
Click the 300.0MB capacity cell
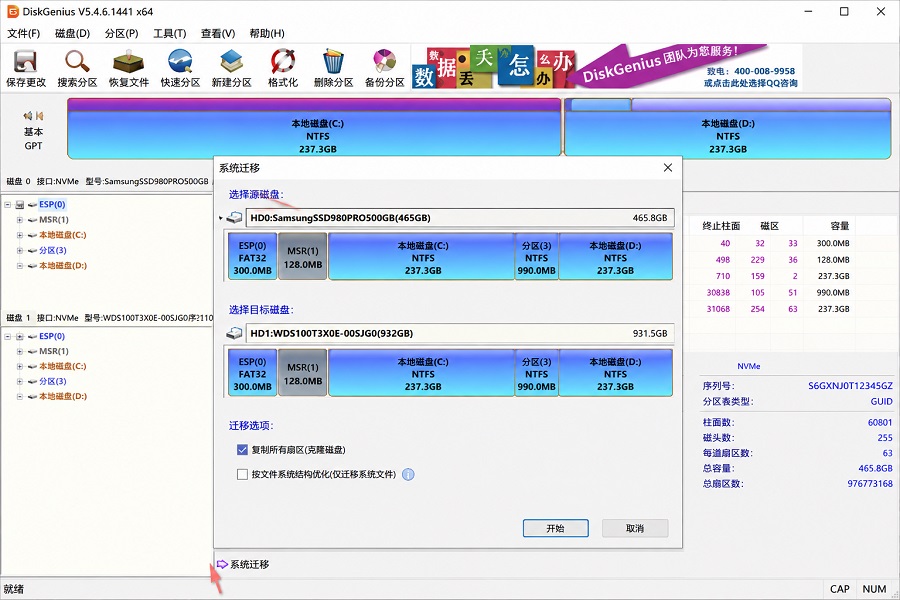[x=833, y=243]
